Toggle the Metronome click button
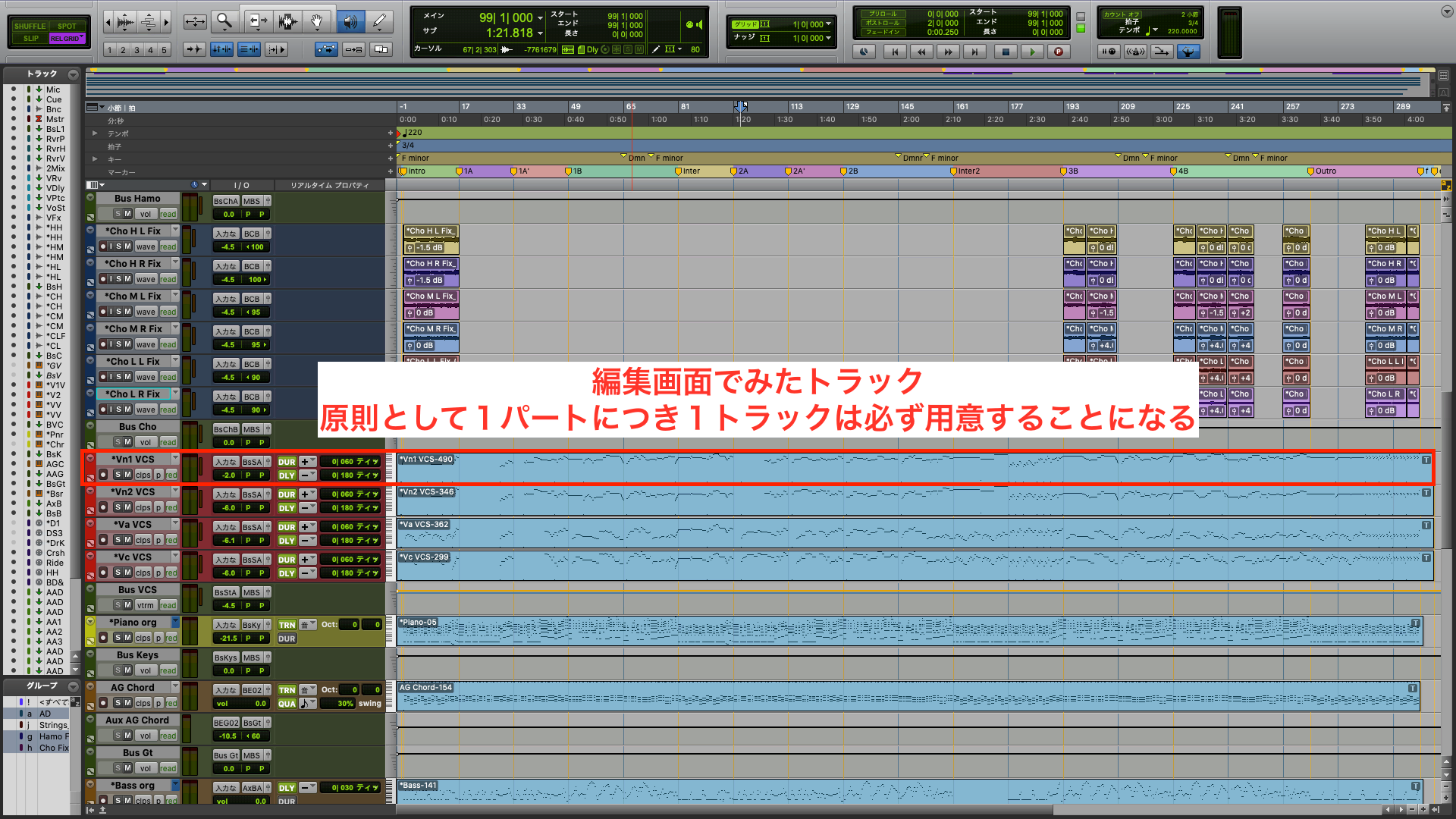This screenshot has height=819, width=1456. (x=1134, y=52)
